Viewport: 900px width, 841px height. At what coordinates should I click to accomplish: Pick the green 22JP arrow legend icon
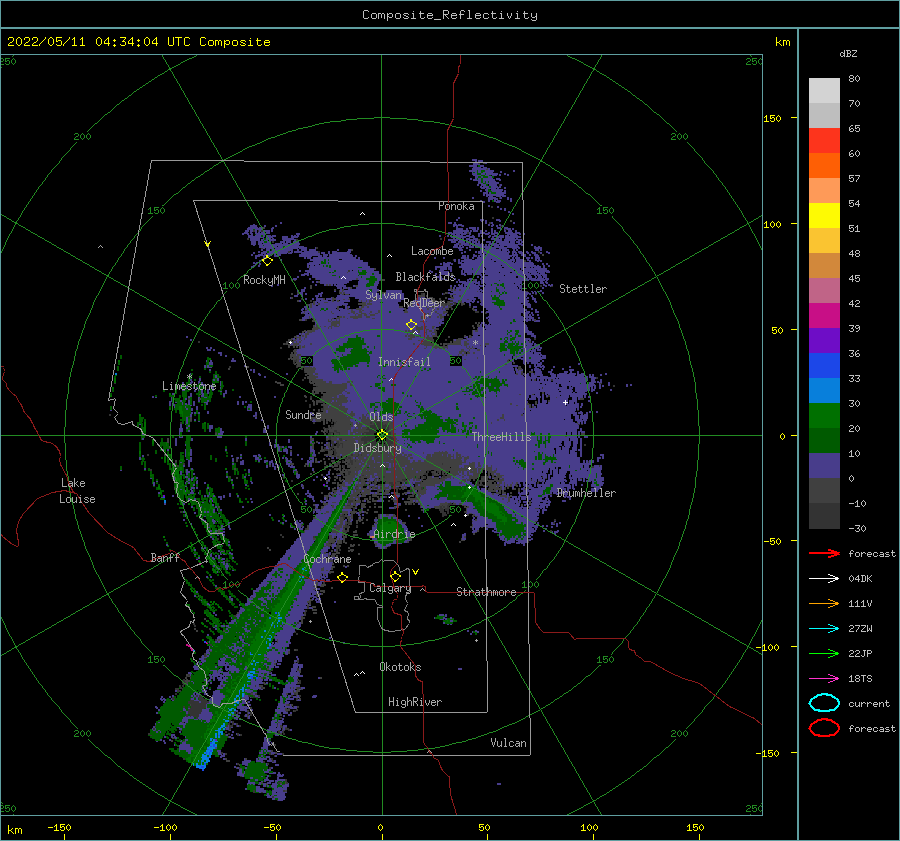(x=824, y=653)
